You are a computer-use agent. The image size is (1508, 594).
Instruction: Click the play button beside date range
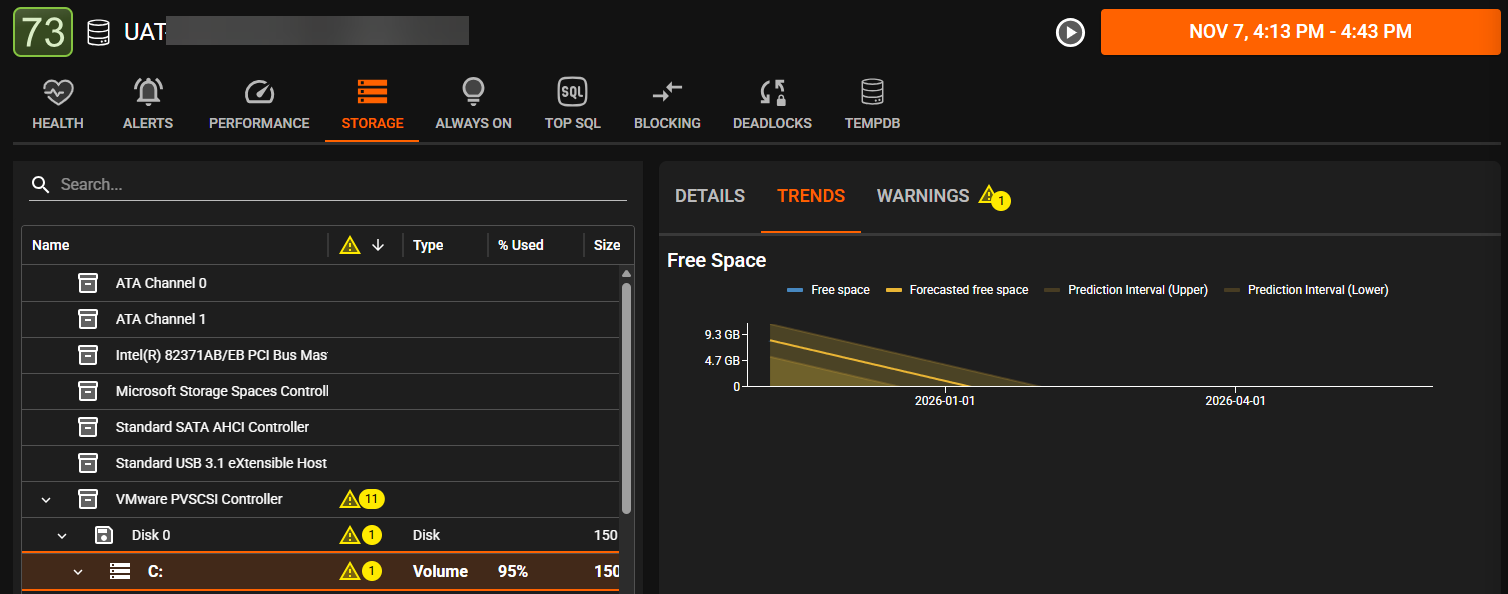click(1070, 33)
